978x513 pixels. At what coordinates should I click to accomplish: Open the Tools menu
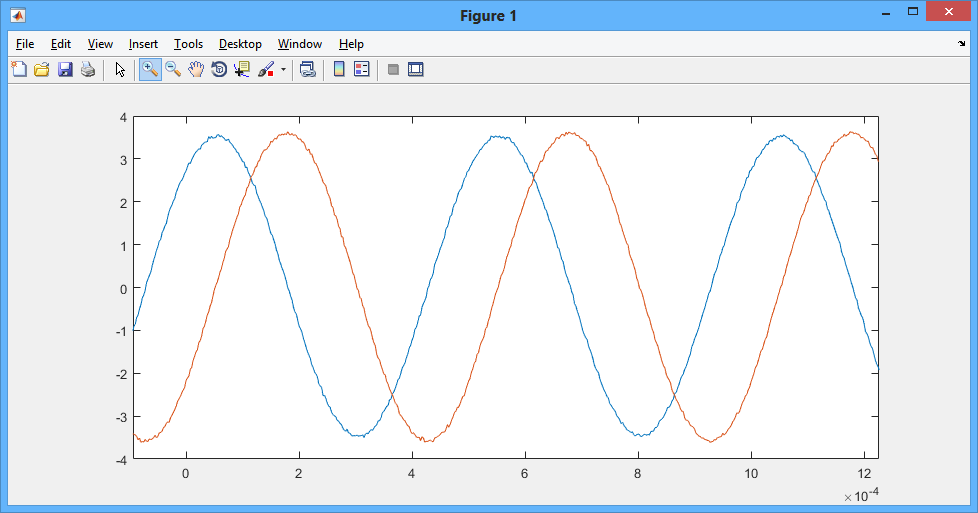pos(188,44)
